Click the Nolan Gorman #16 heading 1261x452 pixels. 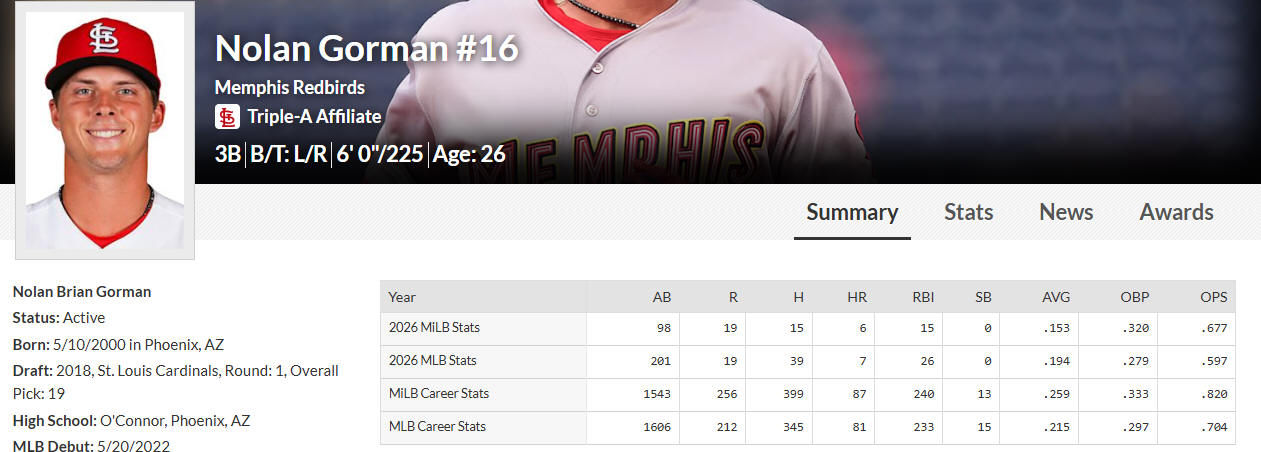367,48
